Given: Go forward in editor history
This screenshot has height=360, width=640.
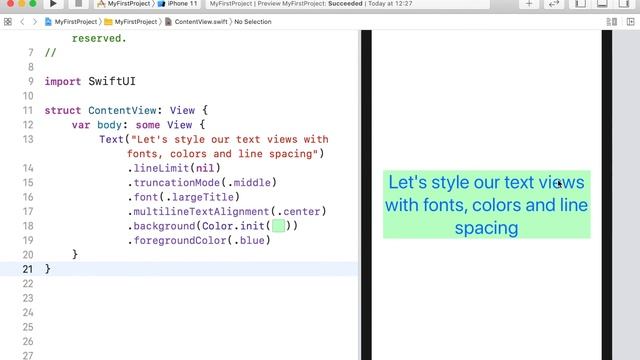Looking at the screenshot, I should tap(35, 22).
